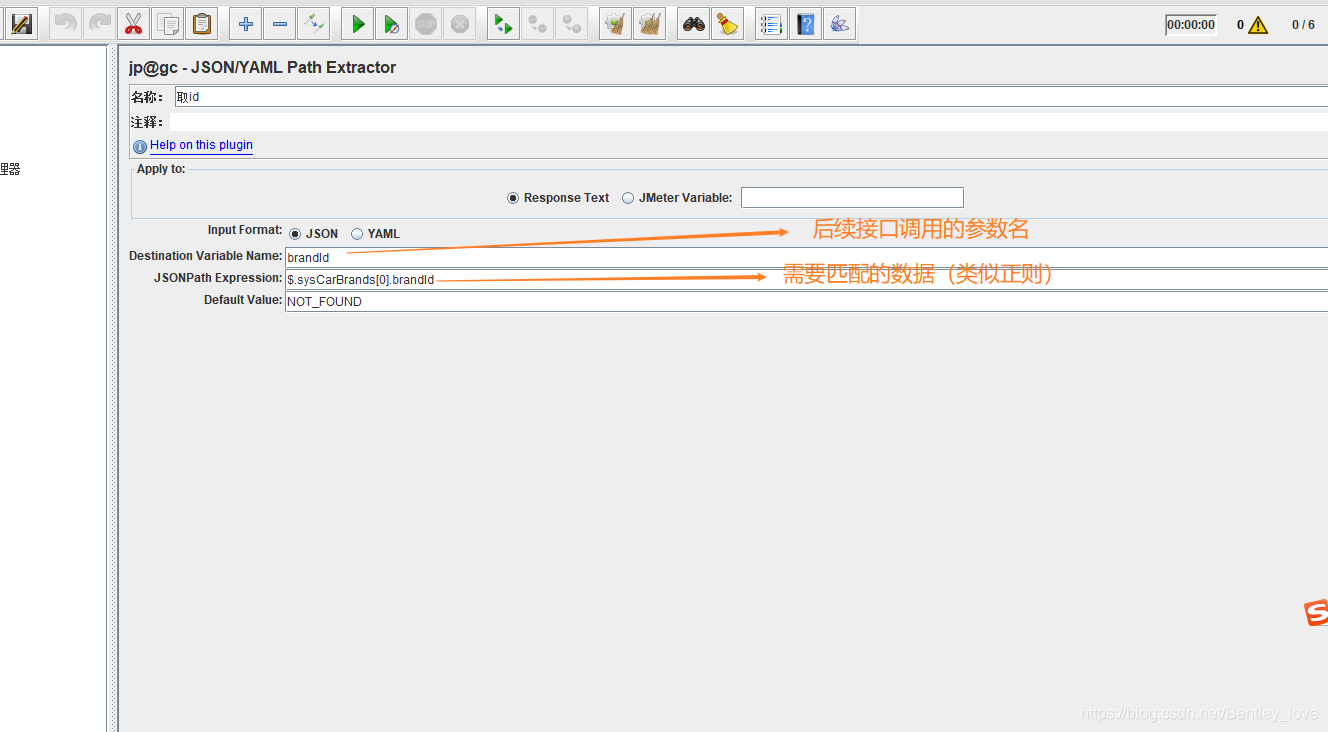
Task: Click the Toggle enable/disable icon
Action: [314, 24]
